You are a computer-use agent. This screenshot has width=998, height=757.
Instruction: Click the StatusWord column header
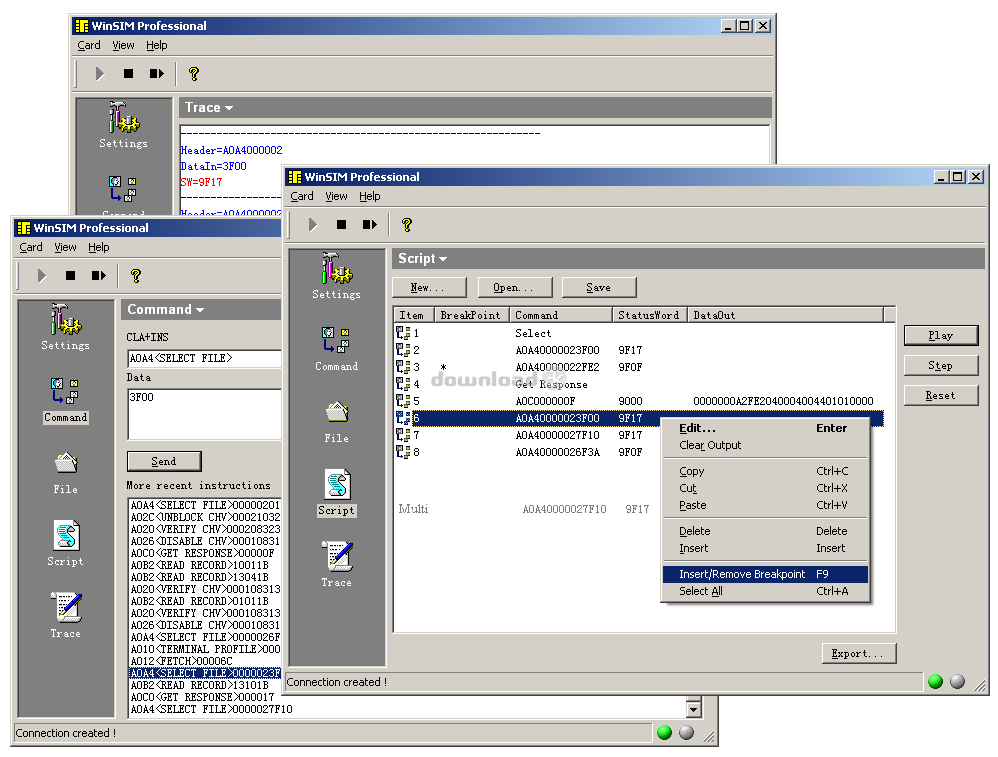tap(650, 315)
